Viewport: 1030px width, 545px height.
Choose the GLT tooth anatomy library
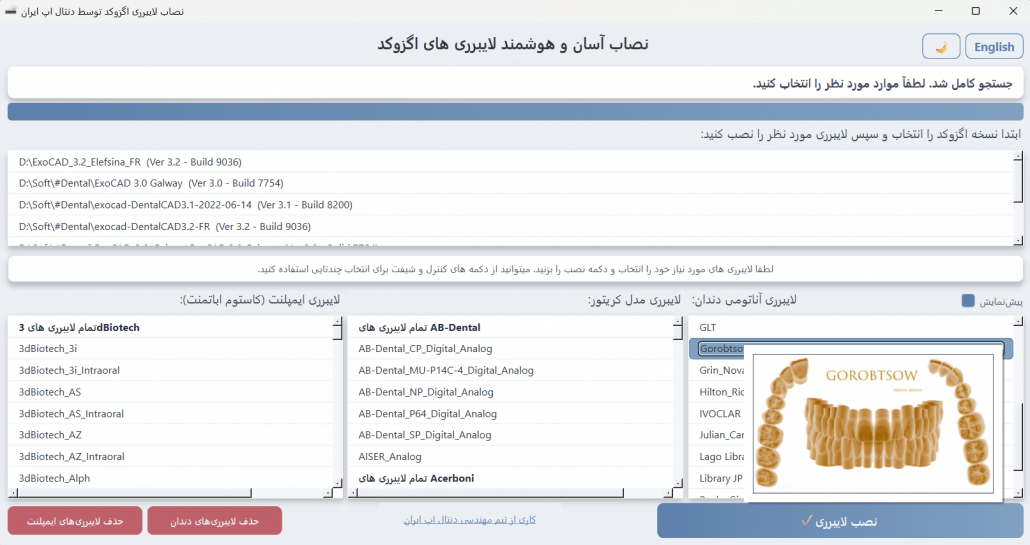pos(708,328)
